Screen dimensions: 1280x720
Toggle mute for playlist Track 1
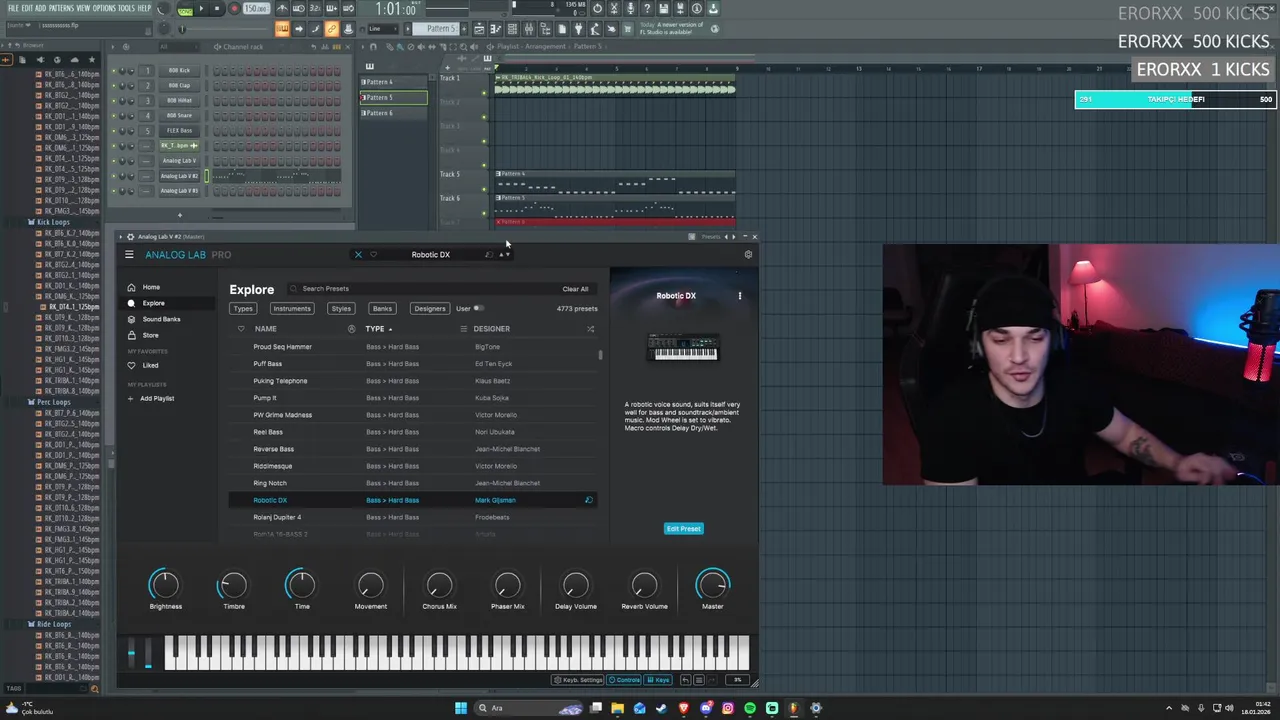click(x=485, y=93)
